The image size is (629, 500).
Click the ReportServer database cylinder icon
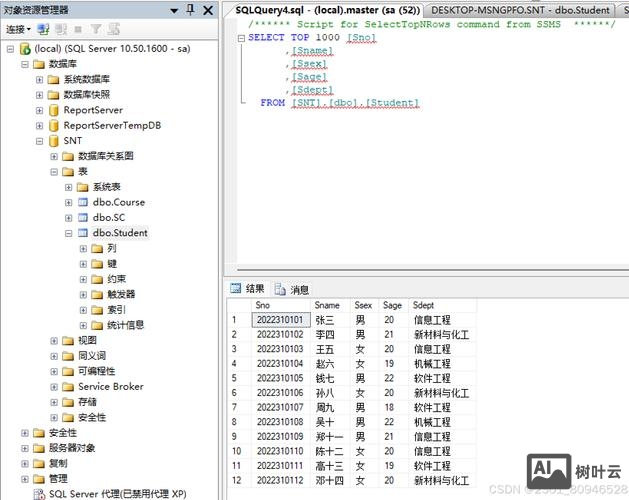click(53, 110)
